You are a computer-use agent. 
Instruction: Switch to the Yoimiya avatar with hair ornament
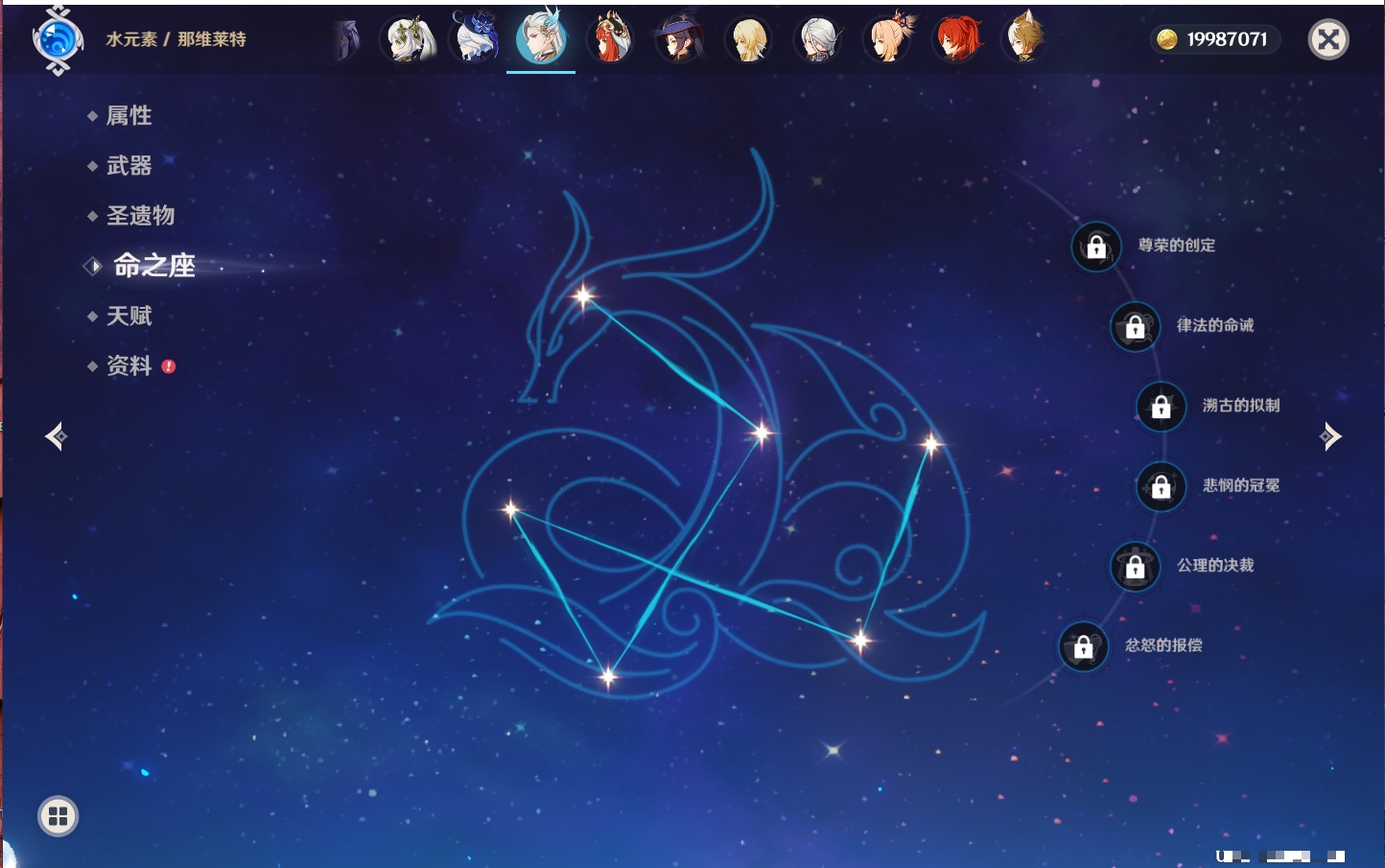coord(888,39)
